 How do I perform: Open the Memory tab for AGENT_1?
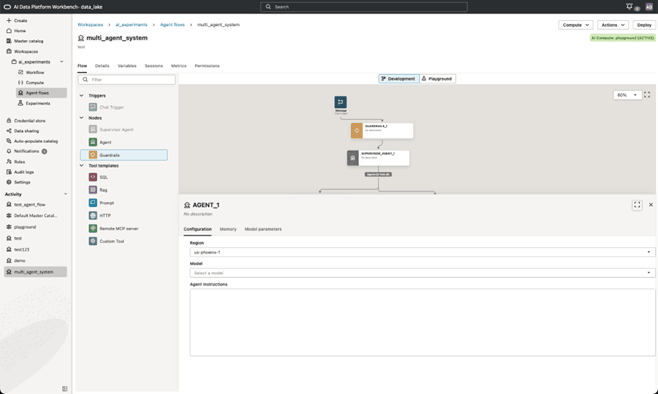pos(228,229)
